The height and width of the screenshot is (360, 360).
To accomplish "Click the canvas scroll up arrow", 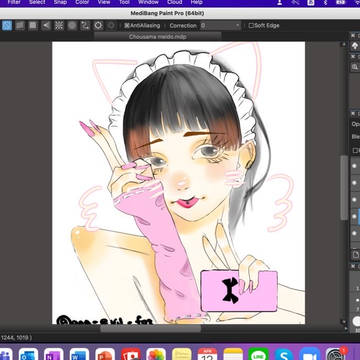I will point(344,44).
